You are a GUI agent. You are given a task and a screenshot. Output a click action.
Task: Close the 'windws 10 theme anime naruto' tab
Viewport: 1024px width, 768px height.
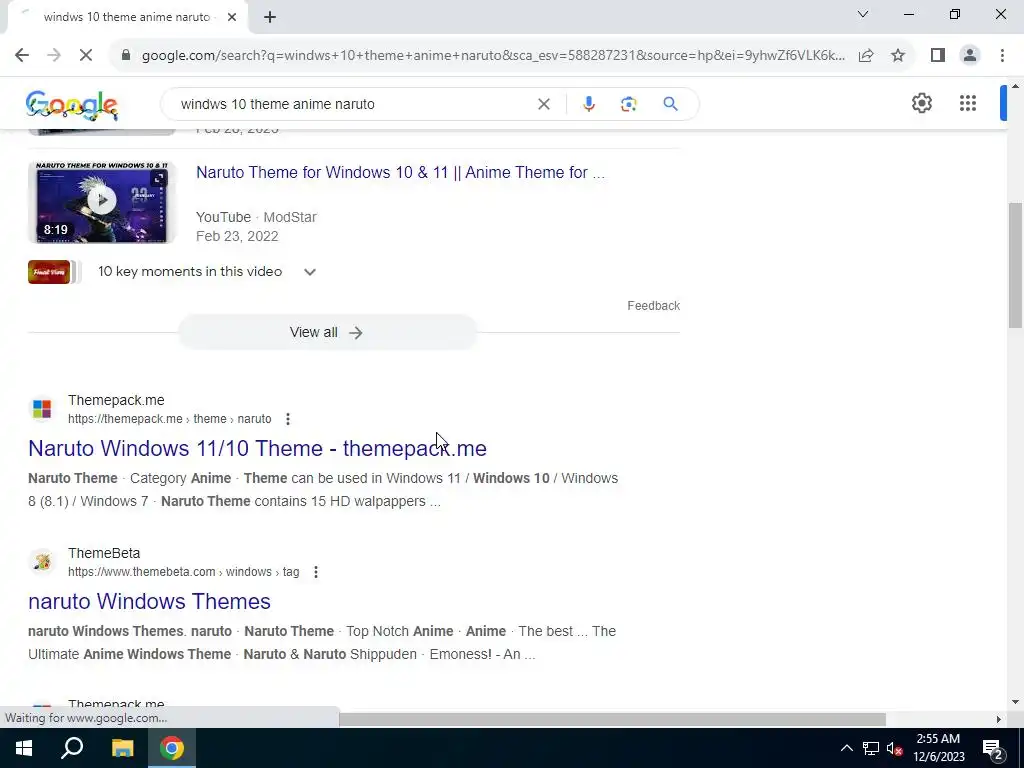[232, 17]
